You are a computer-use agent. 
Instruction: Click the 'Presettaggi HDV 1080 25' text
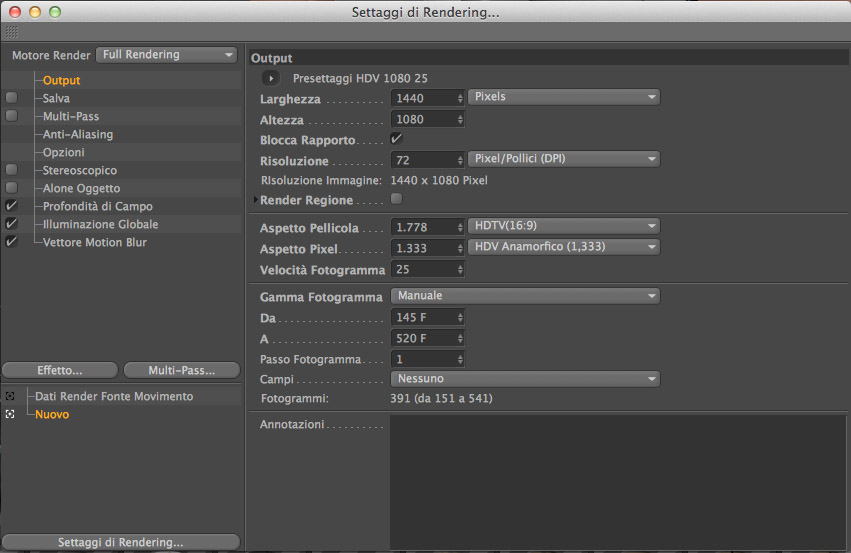coord(360,78)
